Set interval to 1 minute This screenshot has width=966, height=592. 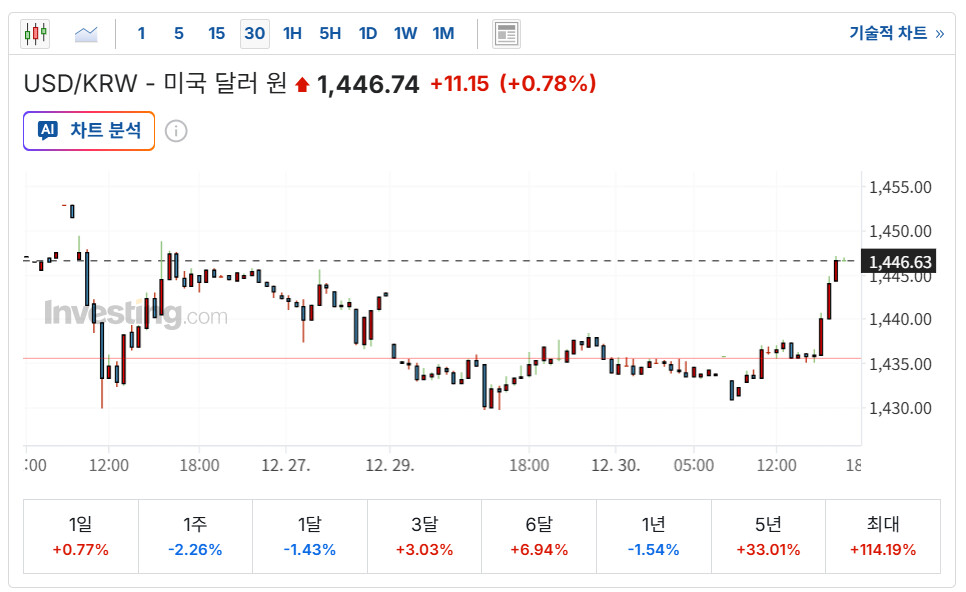tap(141, 33)
